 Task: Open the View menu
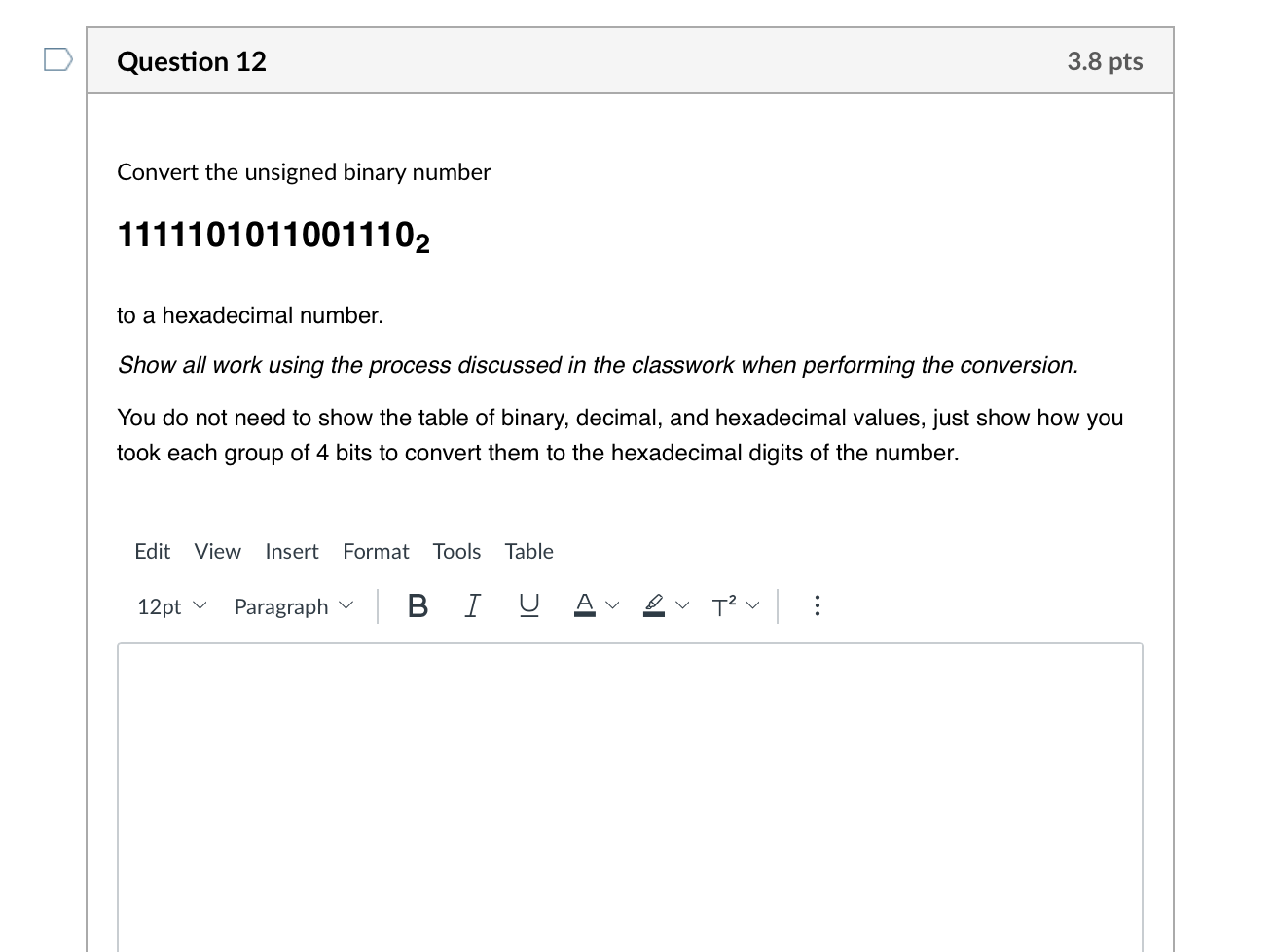click(x=216, y=551)
